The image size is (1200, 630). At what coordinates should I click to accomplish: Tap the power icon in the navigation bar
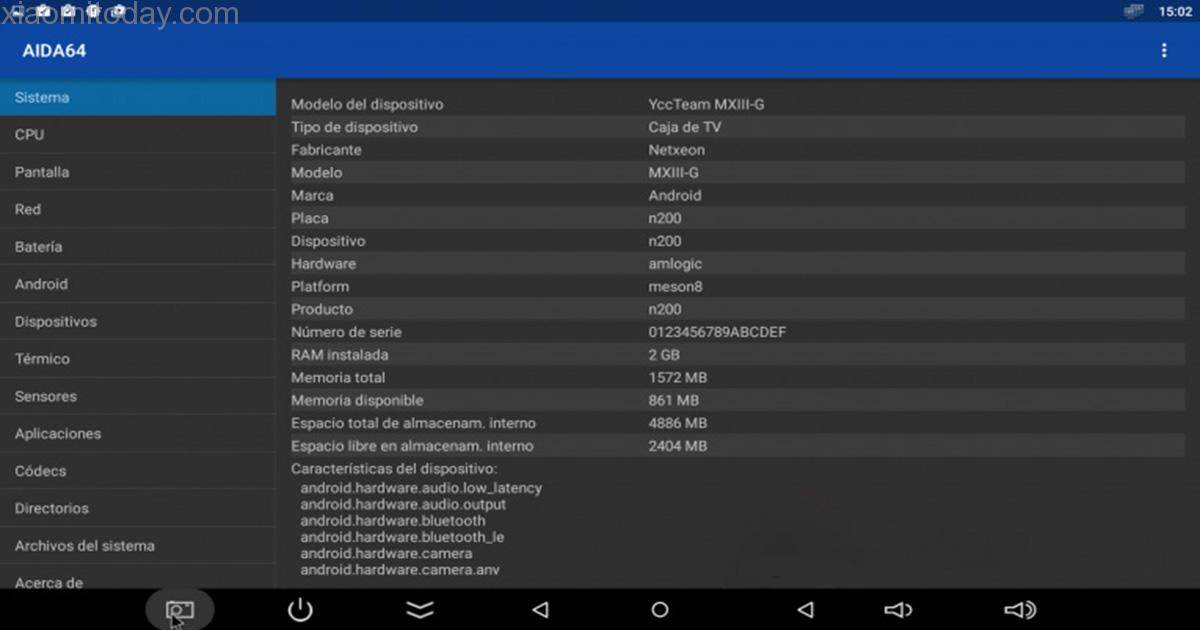(300, 608)
